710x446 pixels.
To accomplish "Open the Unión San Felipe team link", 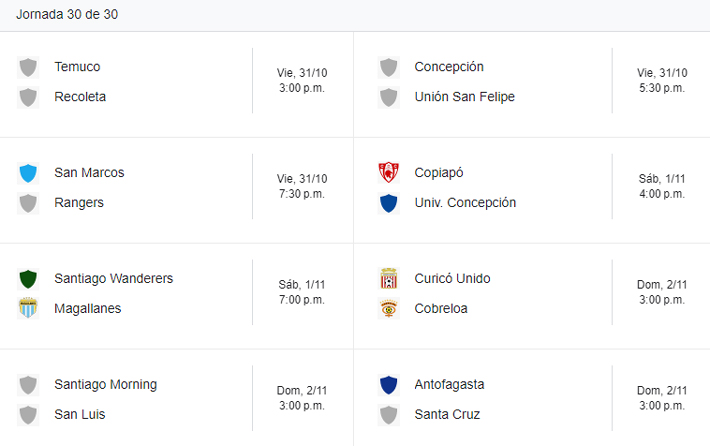I will click(464, 97).
